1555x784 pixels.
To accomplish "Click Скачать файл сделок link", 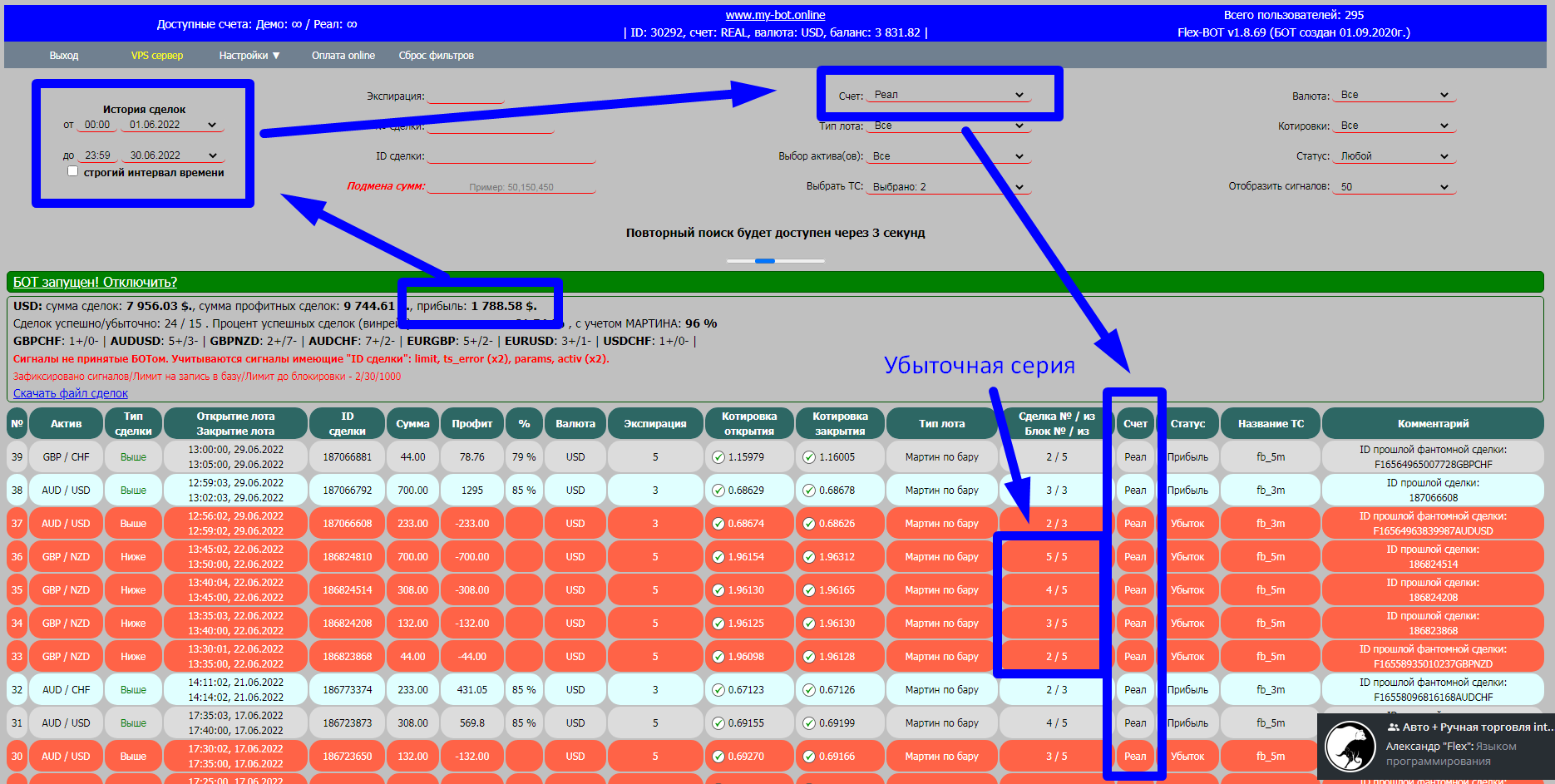I will [x=71, y=393].
